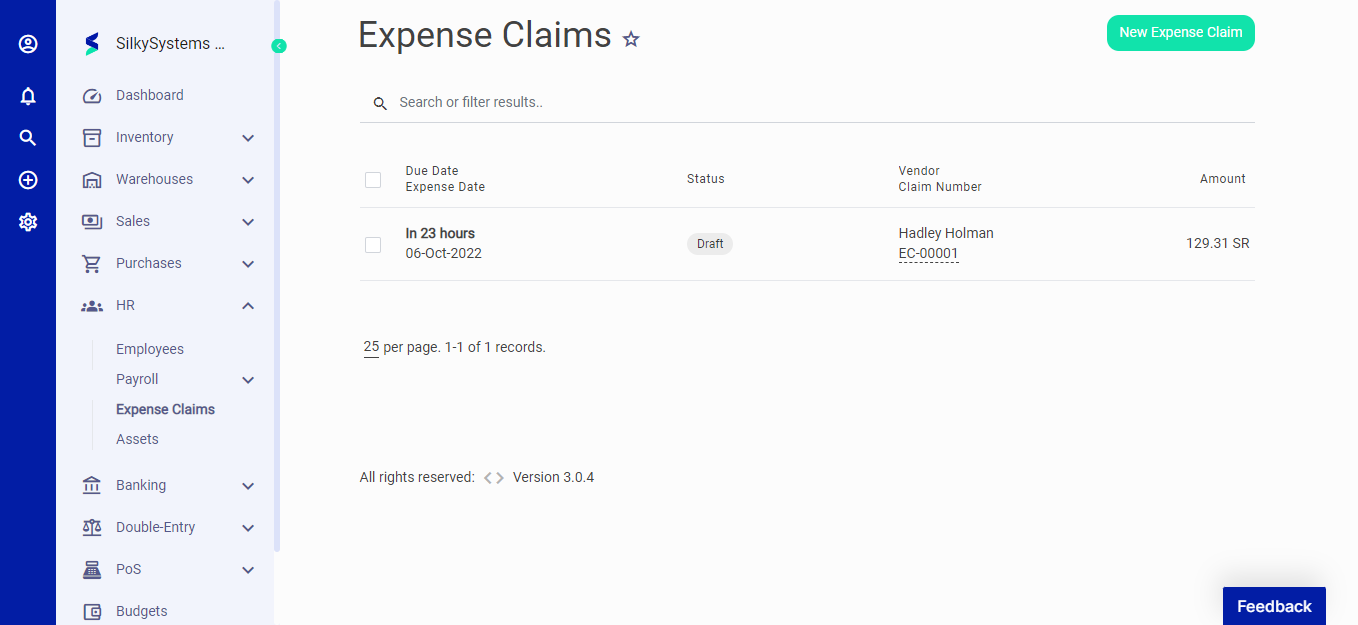Viewport: 1358px width, 625px height.
Task: Check the header row selection checkbox
Action: [373, 180]
